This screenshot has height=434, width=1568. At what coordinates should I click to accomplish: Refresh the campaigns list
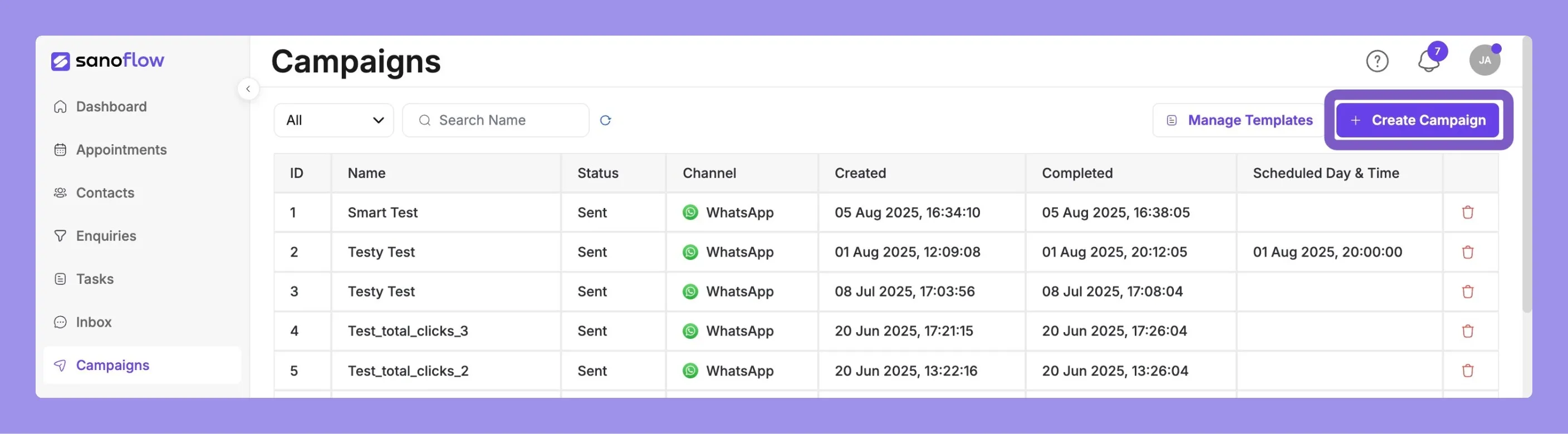click(x=605, y=120)
